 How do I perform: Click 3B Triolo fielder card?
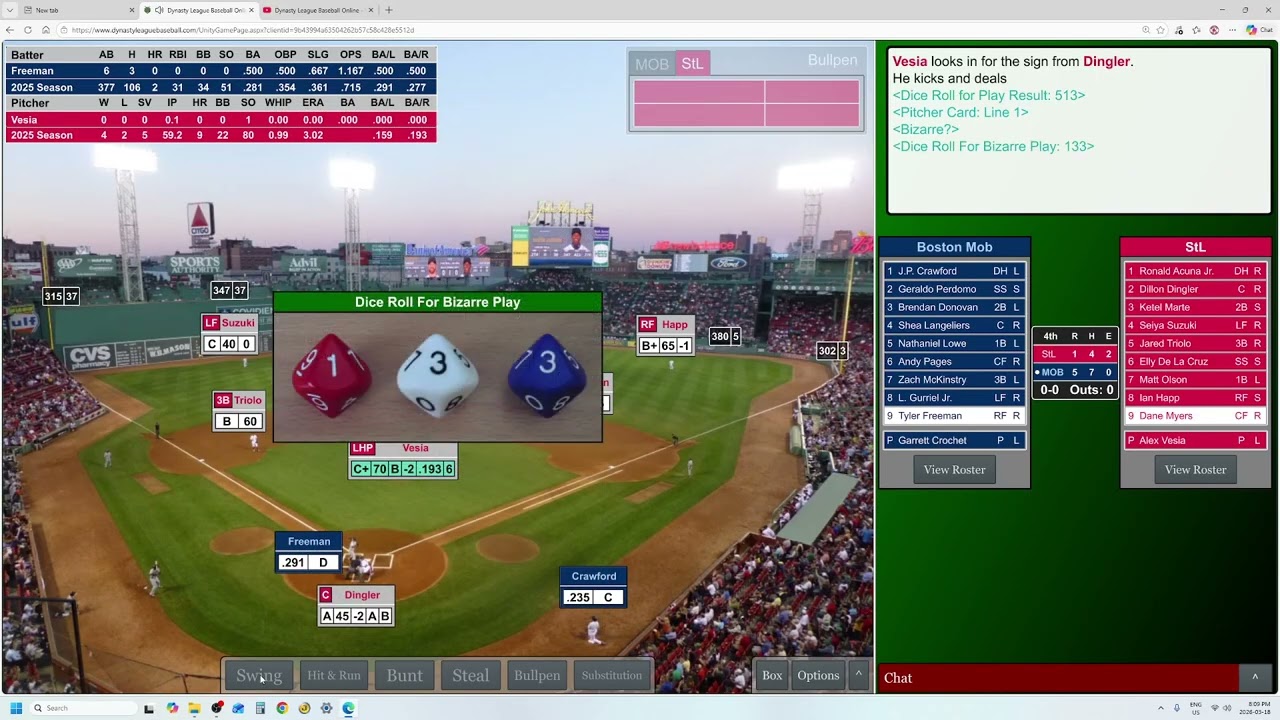pos(238,411)
